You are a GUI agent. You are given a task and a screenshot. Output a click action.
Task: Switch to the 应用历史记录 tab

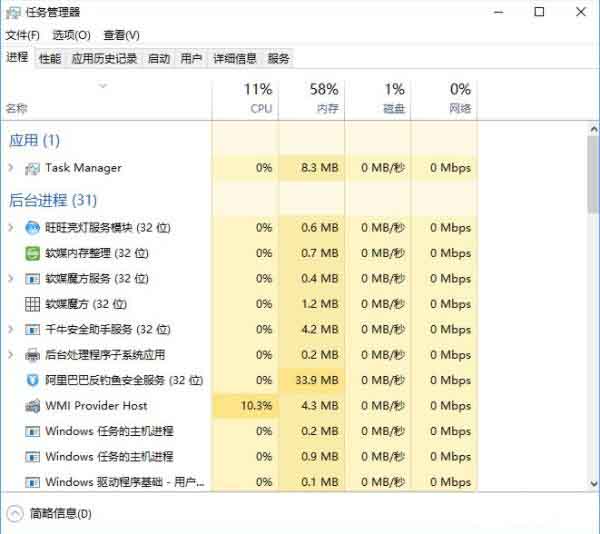(104, 59)
